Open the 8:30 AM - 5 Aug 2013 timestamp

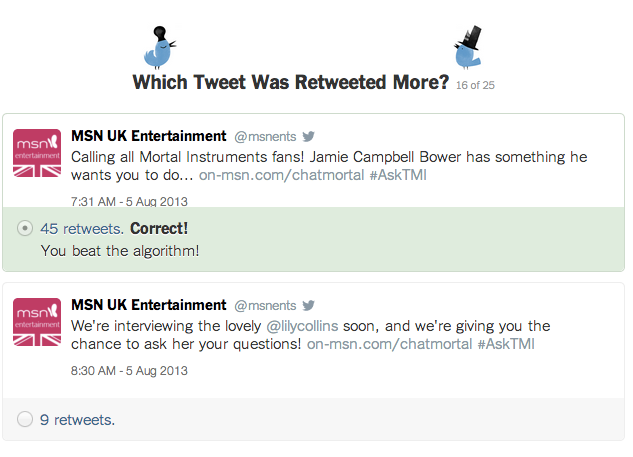coord(129,371)
